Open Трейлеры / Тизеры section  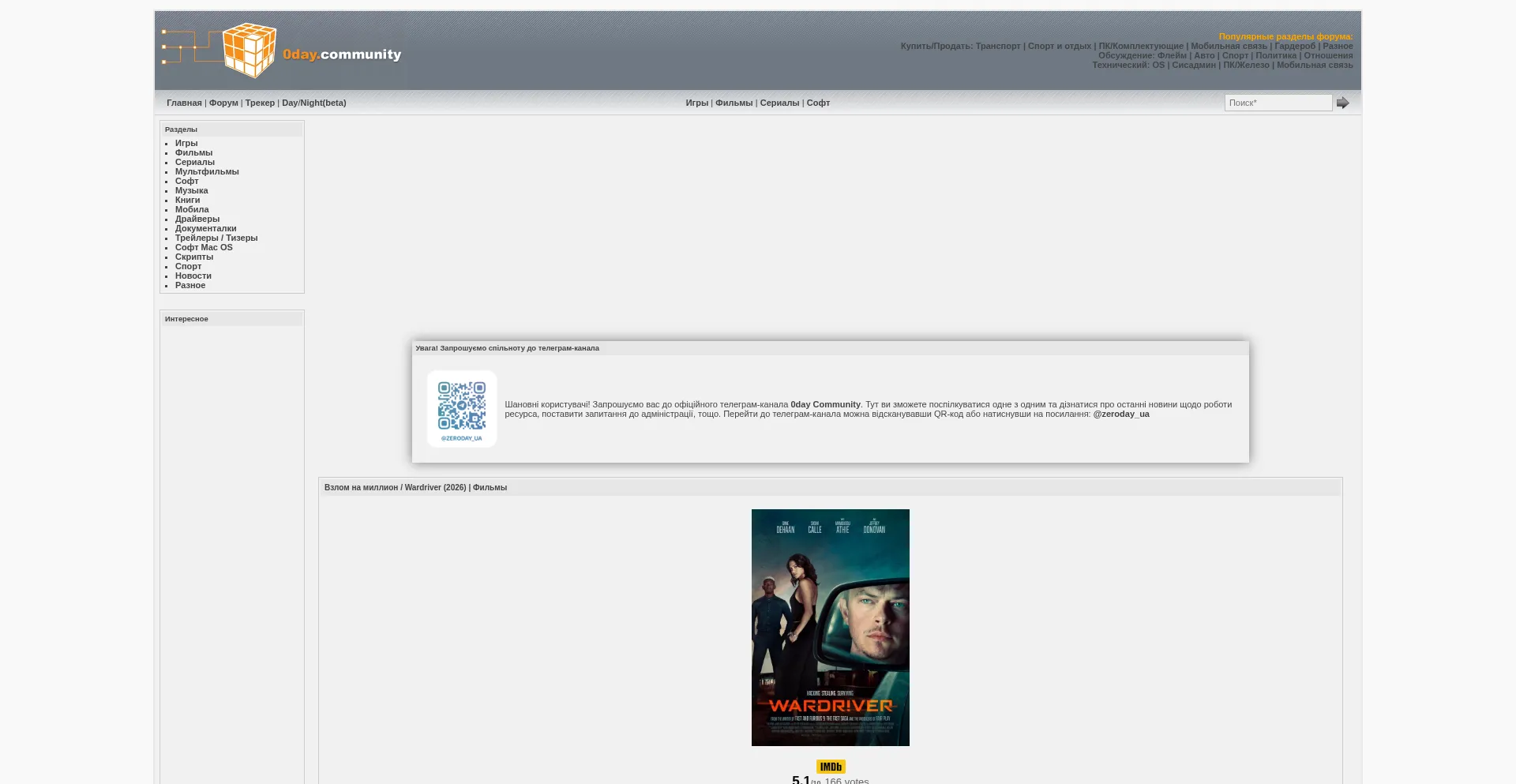click(x=216, y=238)
